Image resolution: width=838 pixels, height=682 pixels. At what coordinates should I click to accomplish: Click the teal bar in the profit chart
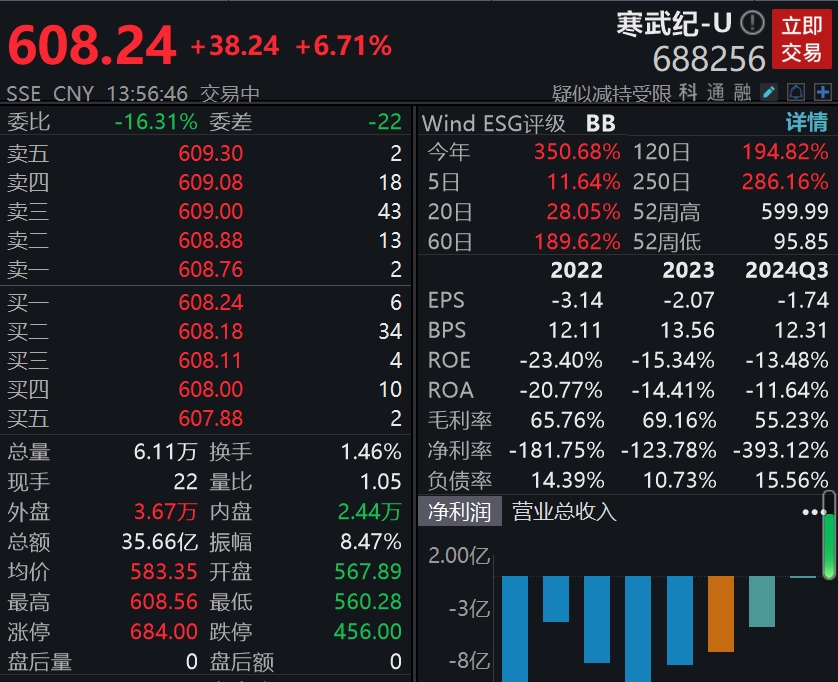(x=762, y=601)
